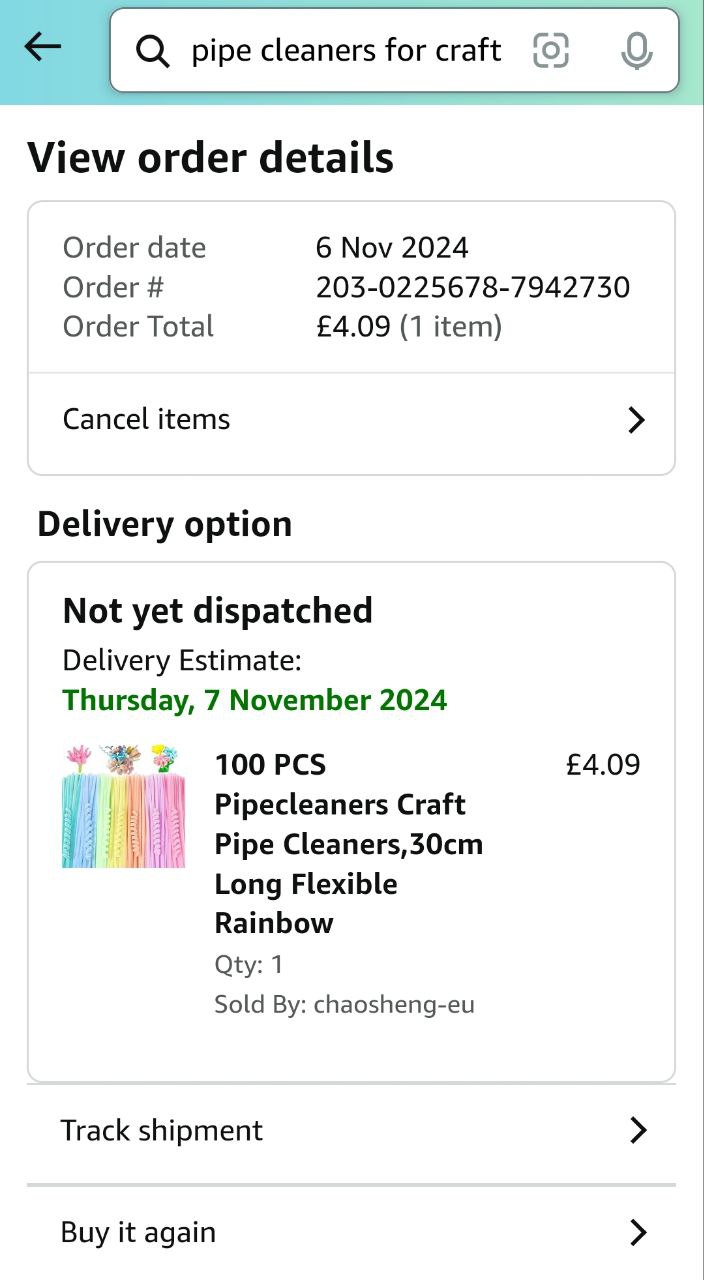The image size is (704, 1280).
Task: Open the camera lens scan icon
Action: tap(551, 50)
